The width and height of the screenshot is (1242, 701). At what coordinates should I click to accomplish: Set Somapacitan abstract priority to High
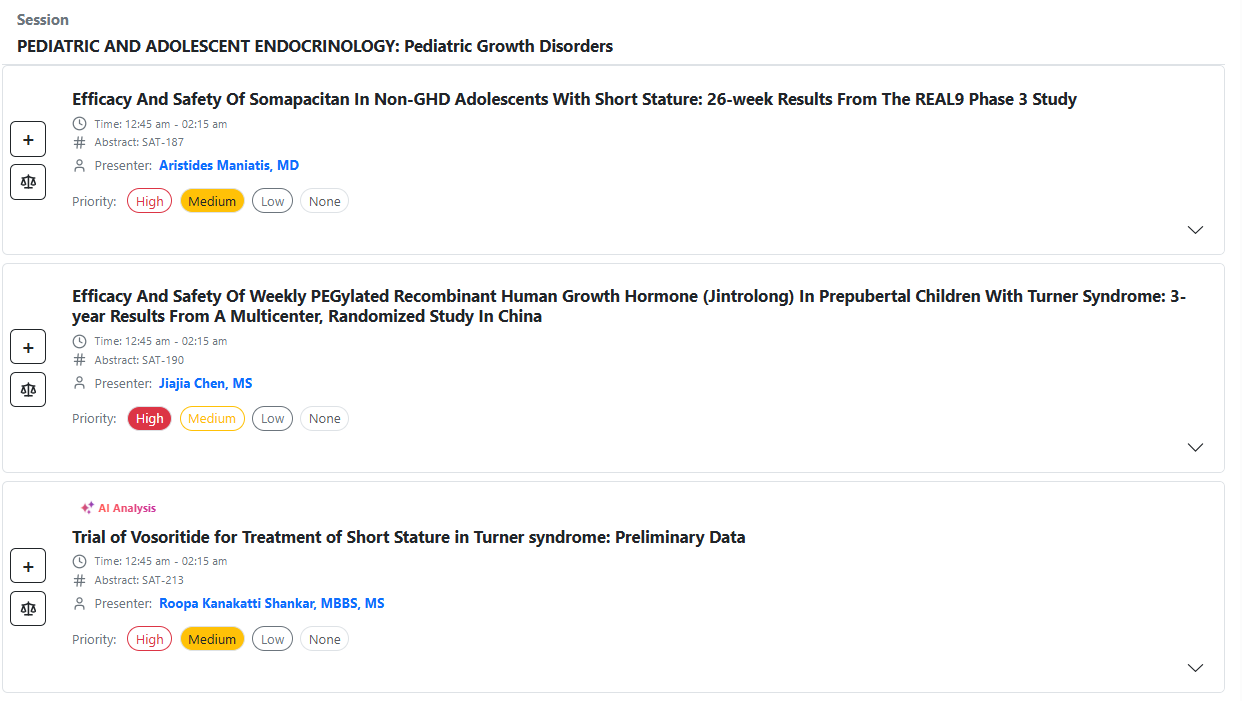(x=149, y=201)
